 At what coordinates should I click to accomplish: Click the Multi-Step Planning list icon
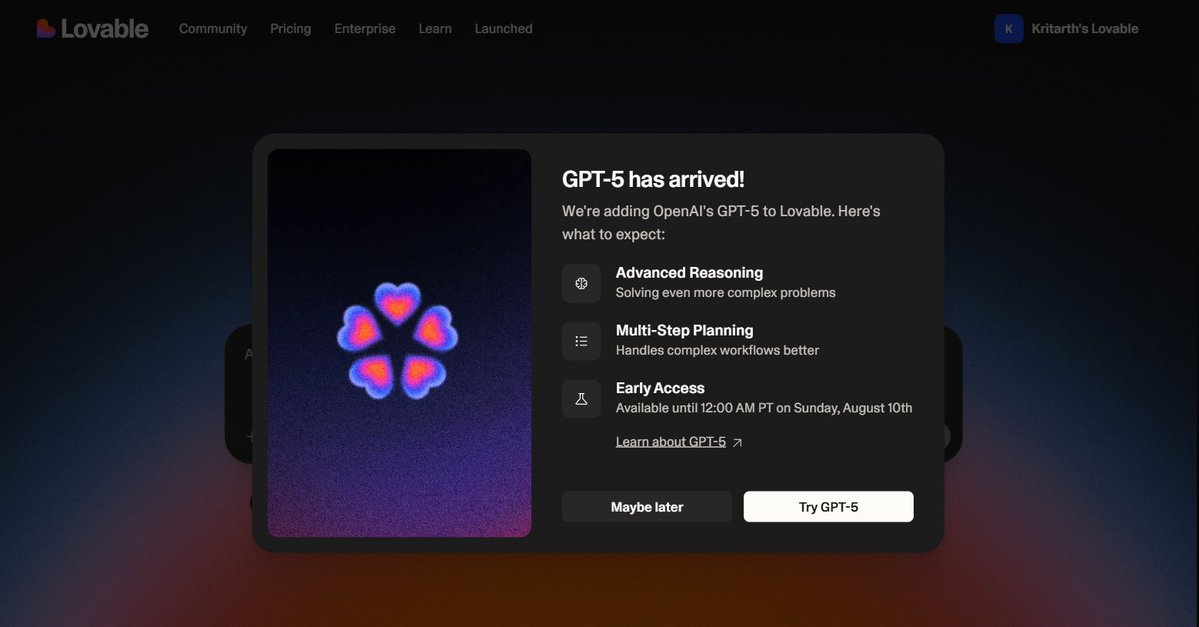pyautogui.click(x=581, y=341)
